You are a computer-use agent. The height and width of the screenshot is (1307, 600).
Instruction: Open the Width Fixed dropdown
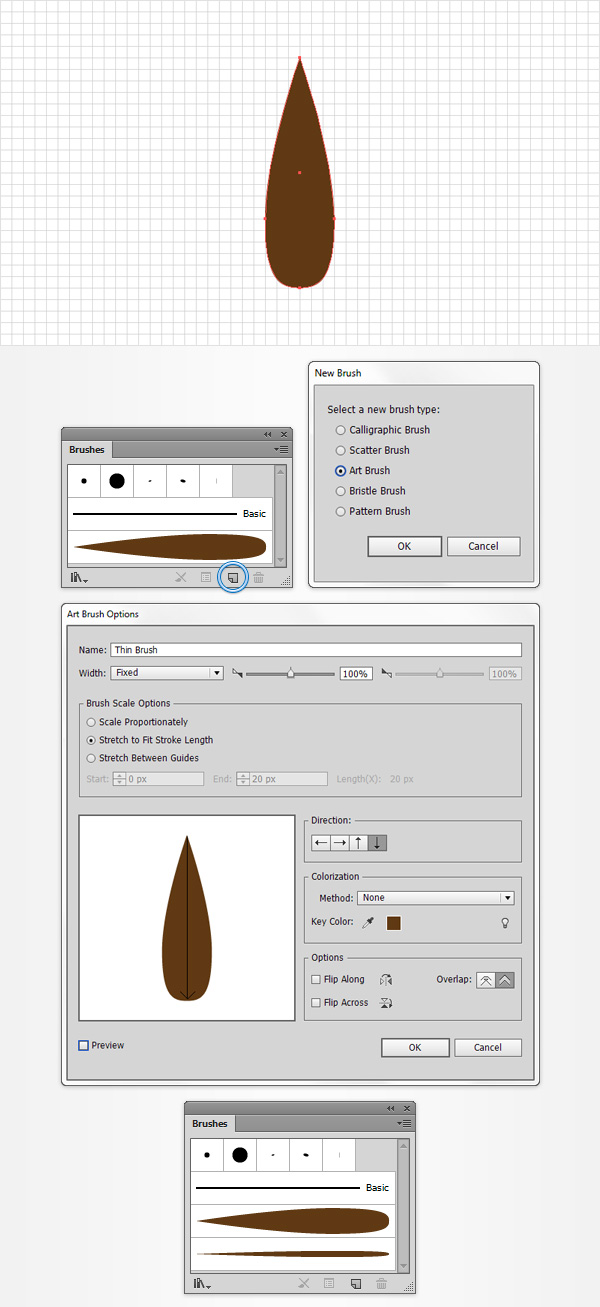coord(166,673)
